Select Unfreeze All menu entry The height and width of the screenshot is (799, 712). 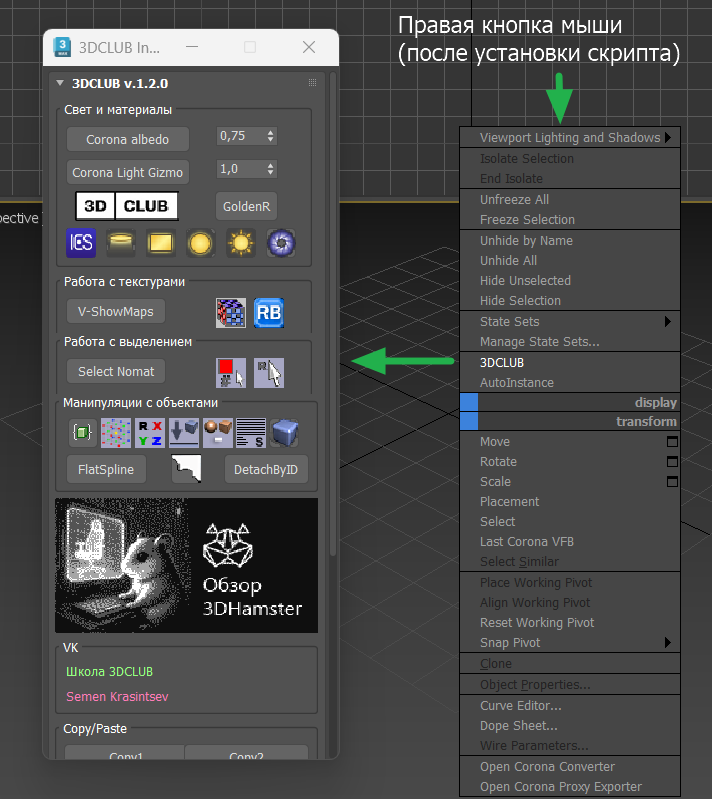pos(570,200)
